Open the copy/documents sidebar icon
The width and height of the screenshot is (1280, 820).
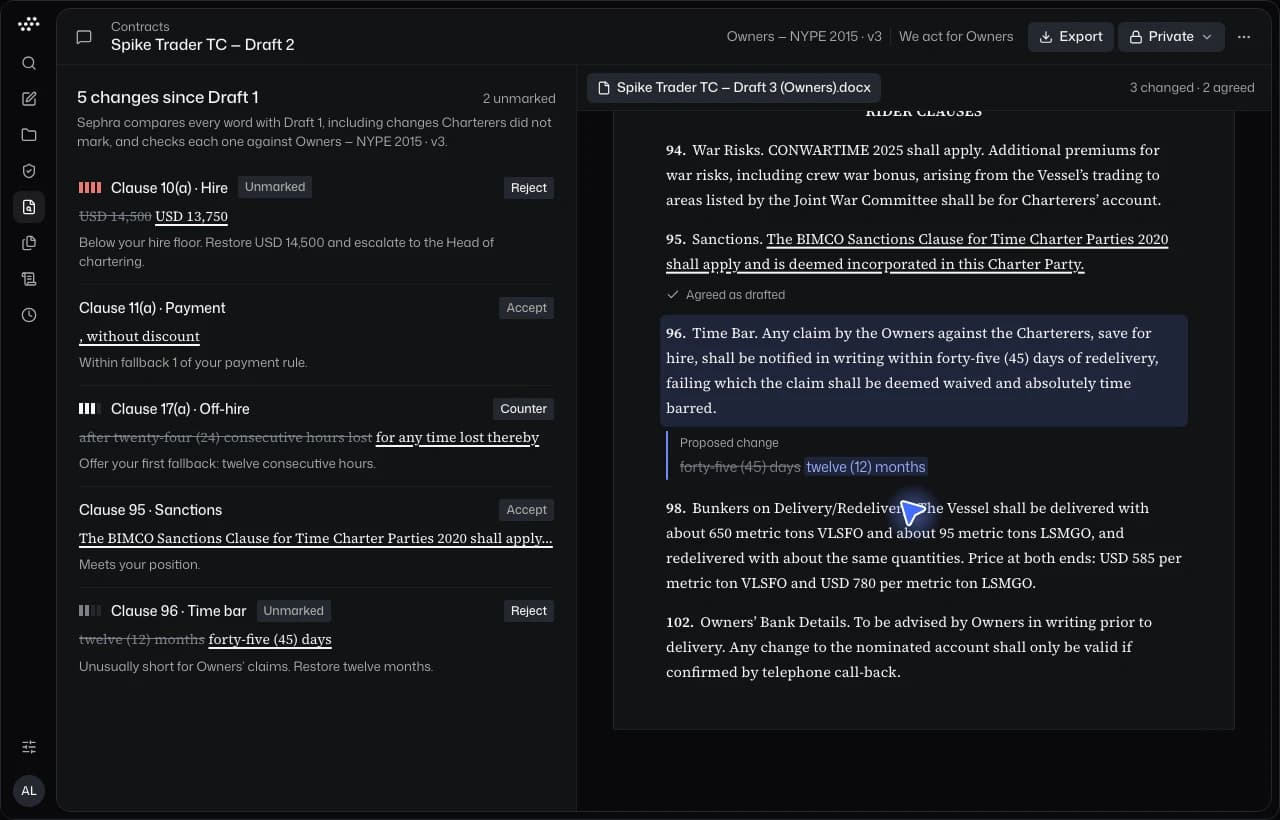pos(29,243)
